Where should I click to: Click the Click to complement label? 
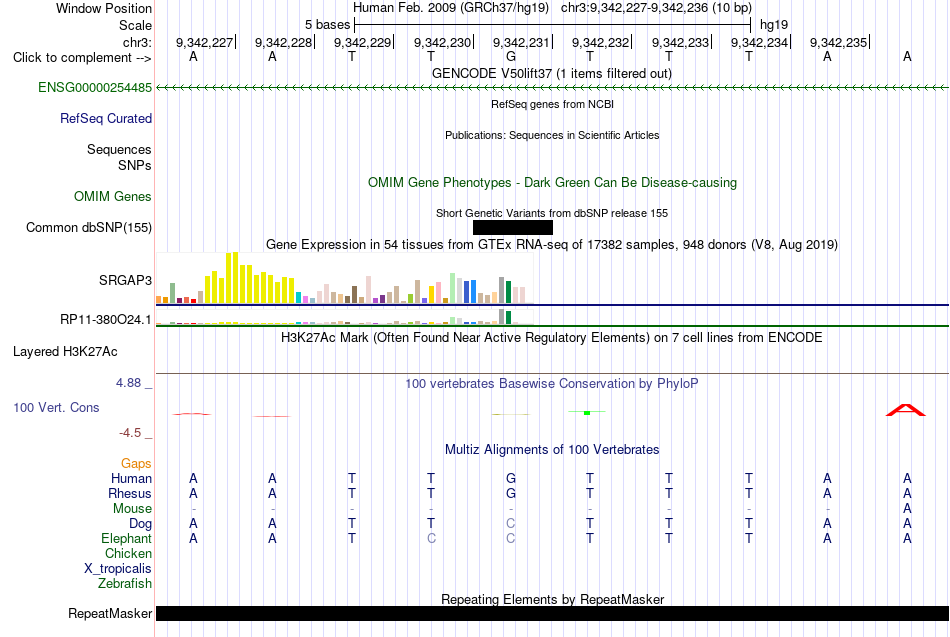pyautogui.click(x=82, y=58)
